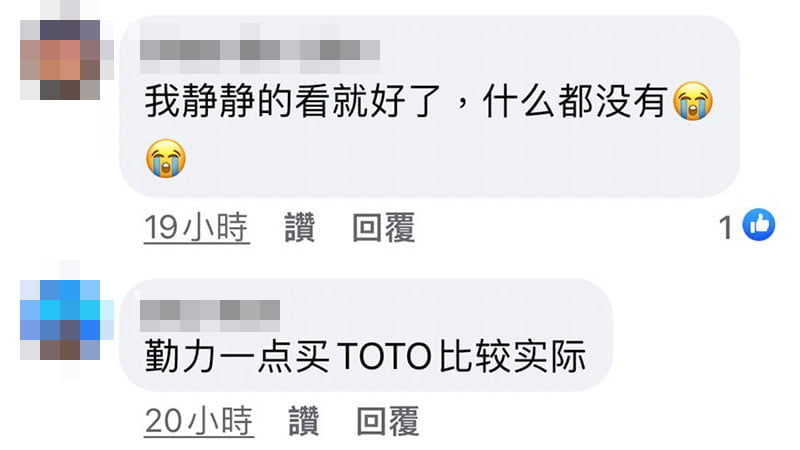Like the comment posted 20小時 ago

click(304, 421)
